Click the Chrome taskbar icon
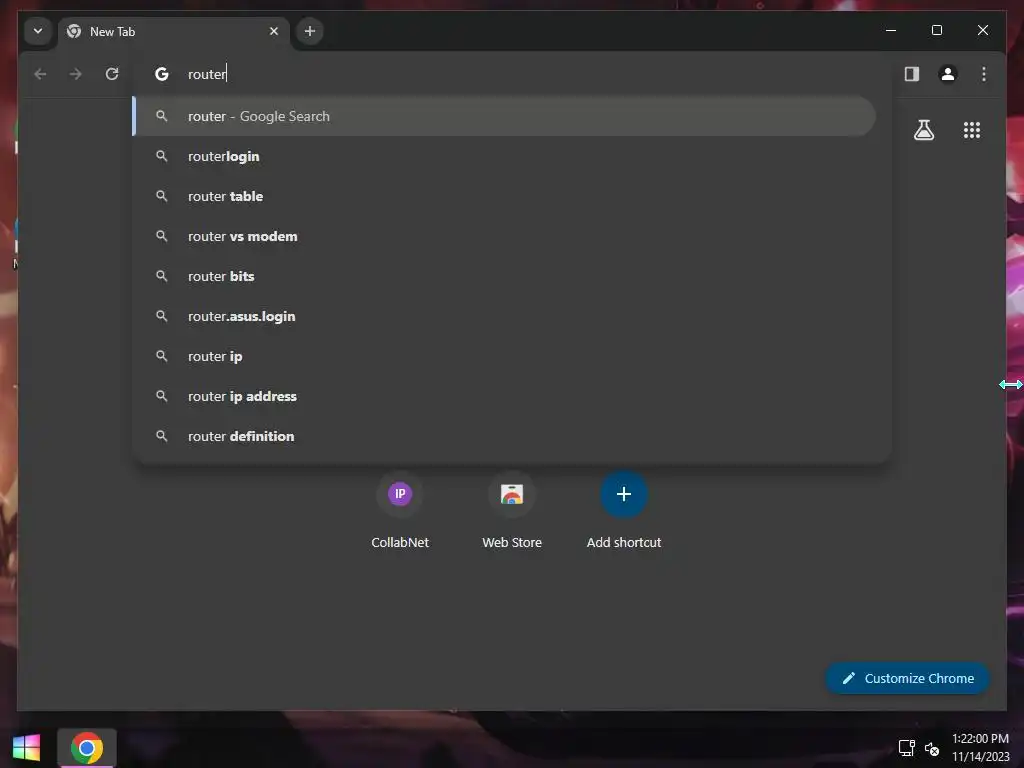The height and width of the screenshot is (768, 1024). coord(87,748)
